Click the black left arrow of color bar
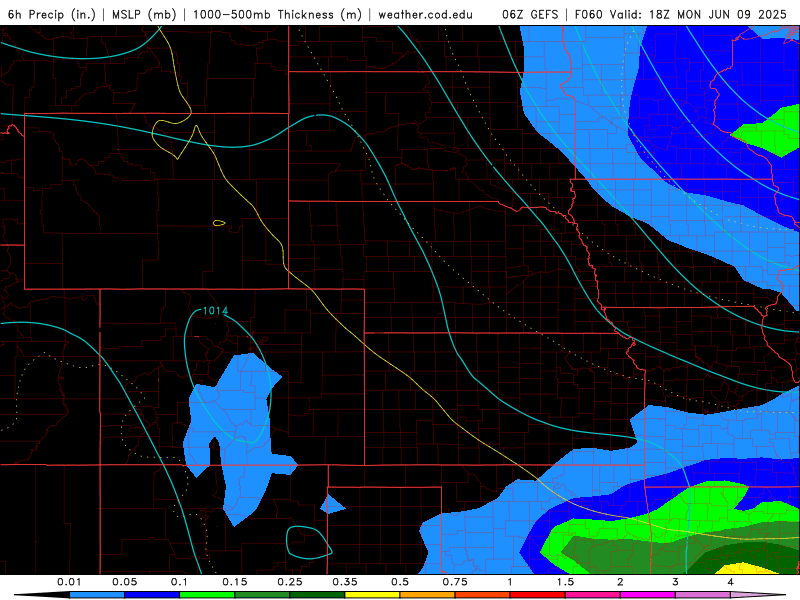The height and width of the screenshot is (600, 800). 42,595
